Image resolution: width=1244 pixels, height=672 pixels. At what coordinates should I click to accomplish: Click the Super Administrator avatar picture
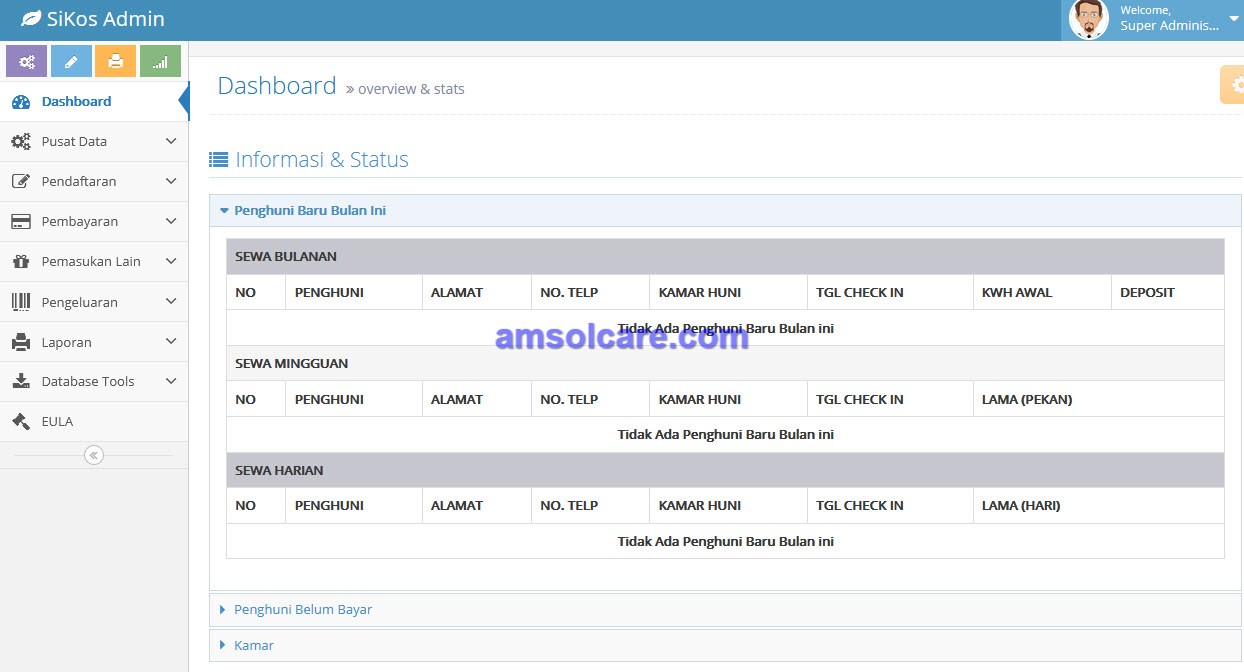pyautogui.click(x=1089, y=19)
